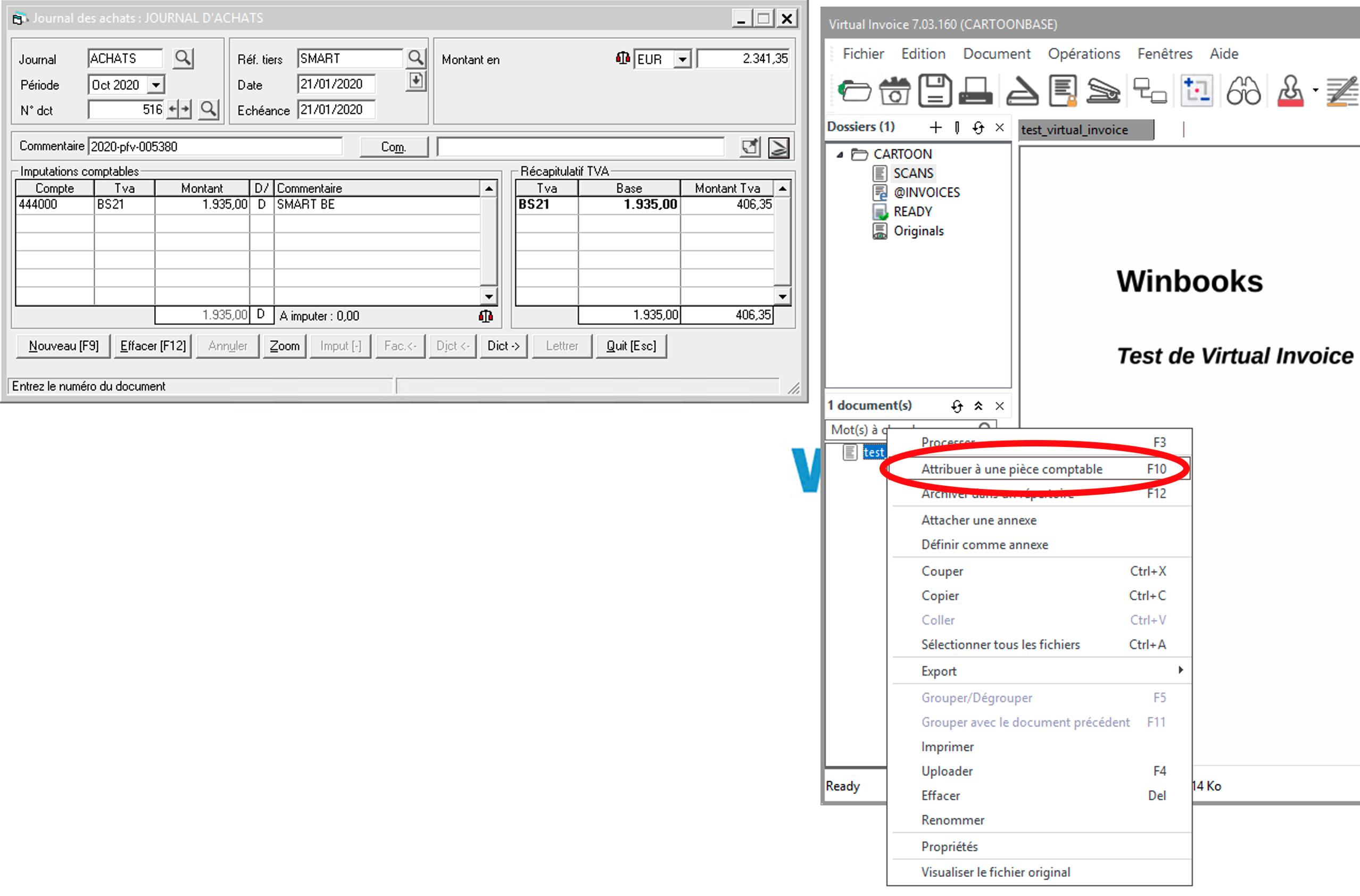
Task: Step document number with arrows beside 516
Action: (x=179, y=109)
